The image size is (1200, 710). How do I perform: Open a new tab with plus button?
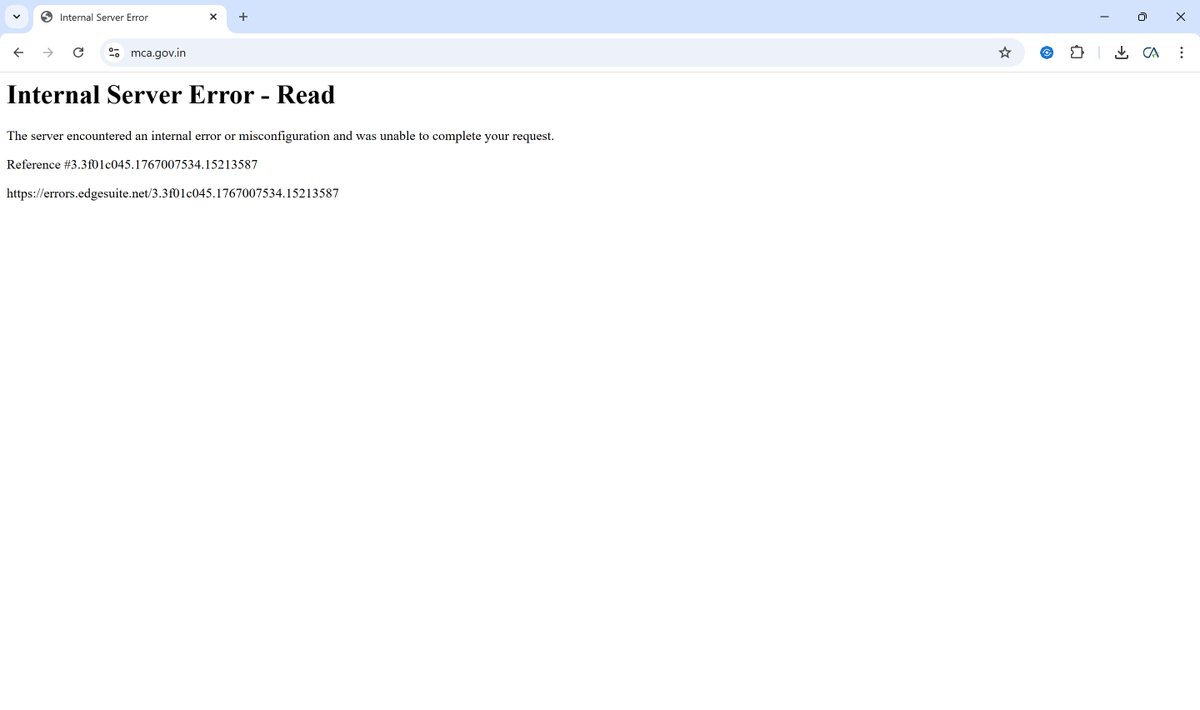tap(243, 17)
